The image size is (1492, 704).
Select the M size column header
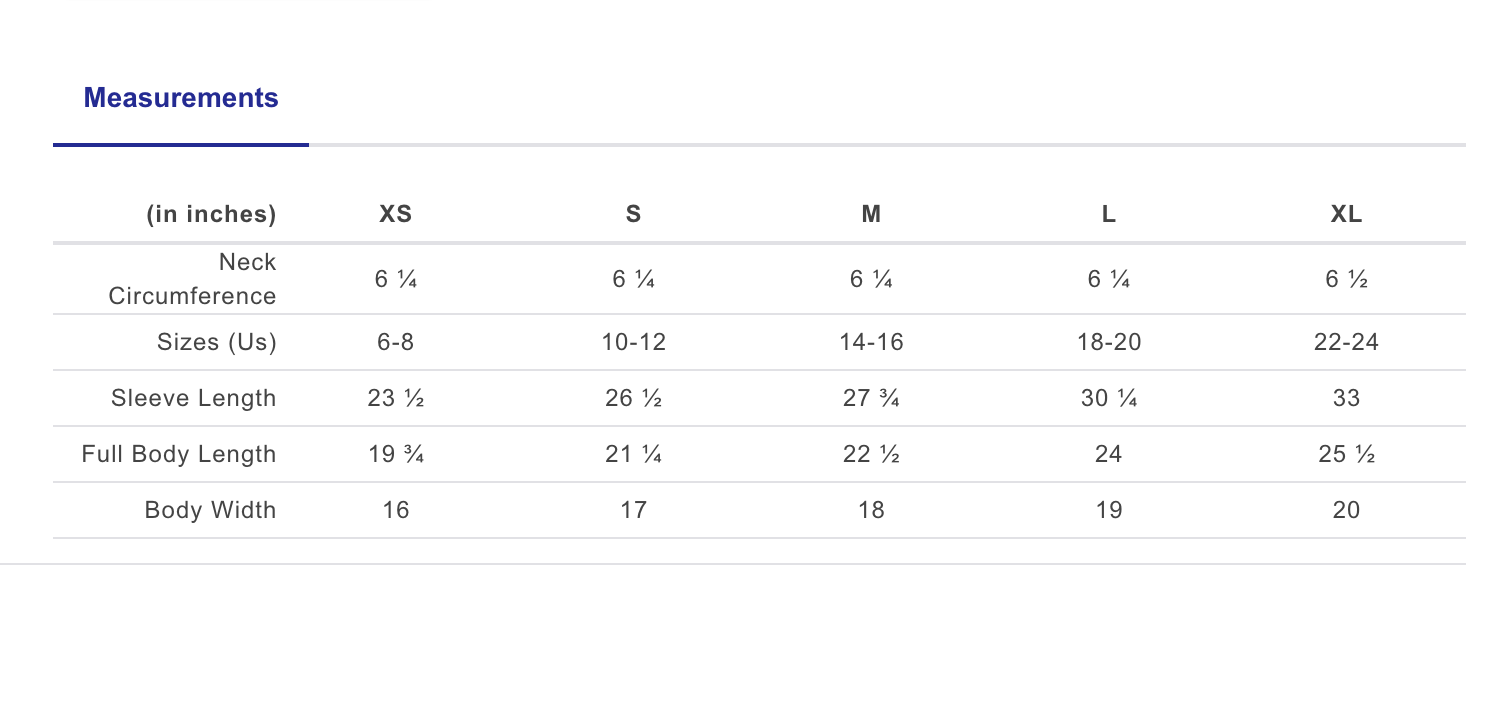point(871,214)
